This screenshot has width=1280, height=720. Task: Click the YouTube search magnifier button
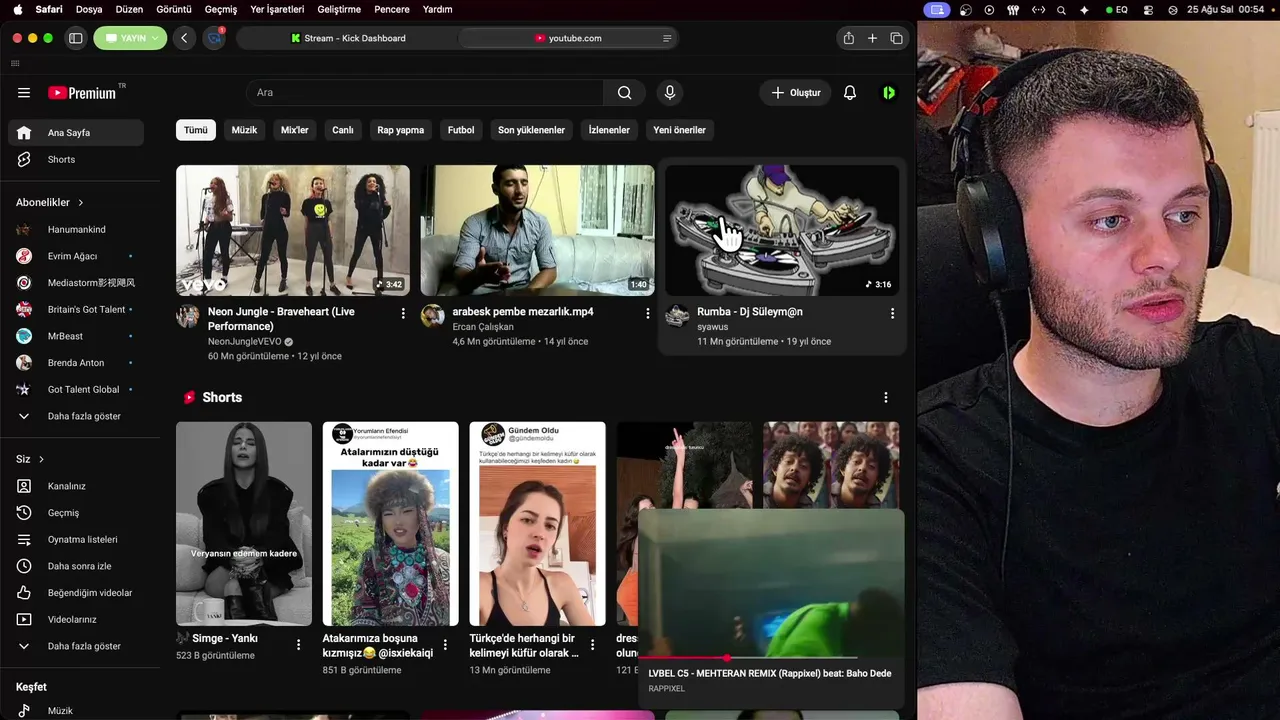click(625, 93)
